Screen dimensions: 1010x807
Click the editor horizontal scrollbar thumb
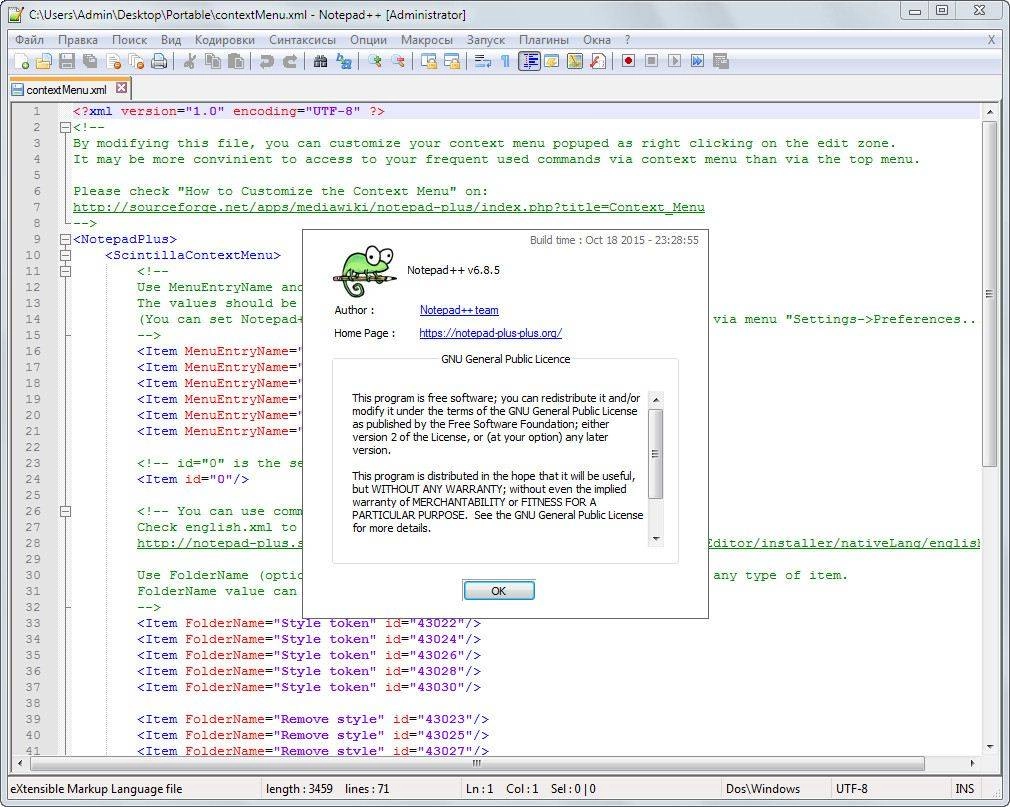[x=477, y=763]
